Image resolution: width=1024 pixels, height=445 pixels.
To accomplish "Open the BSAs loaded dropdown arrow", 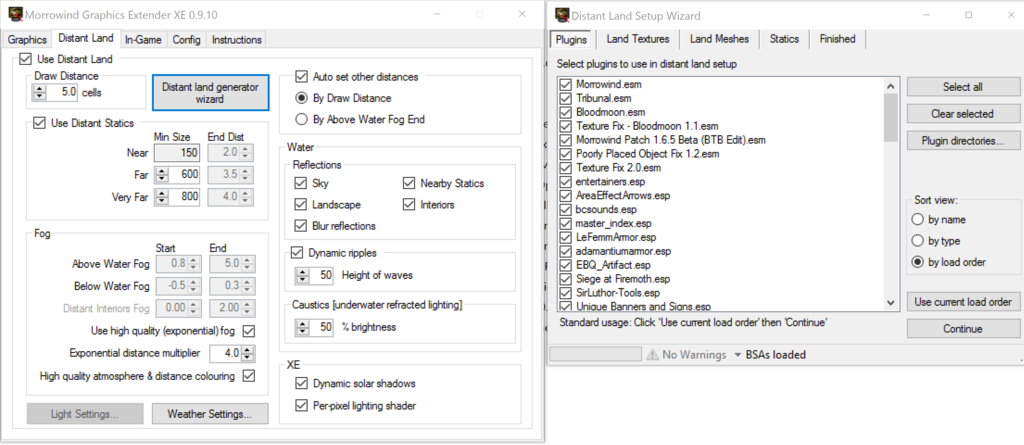I will coord(737,355).
